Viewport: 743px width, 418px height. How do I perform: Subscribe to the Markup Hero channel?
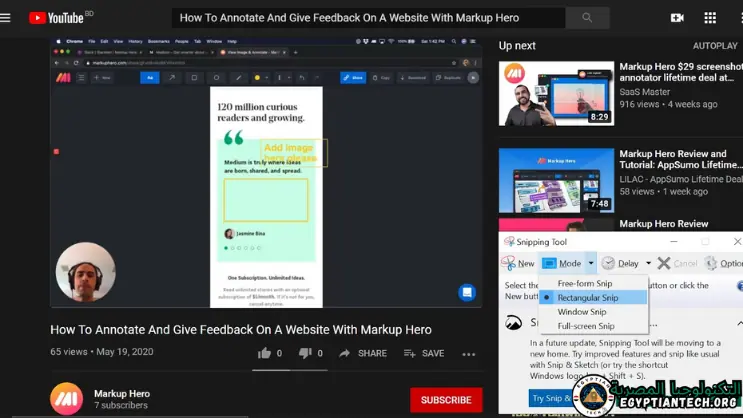445,399
